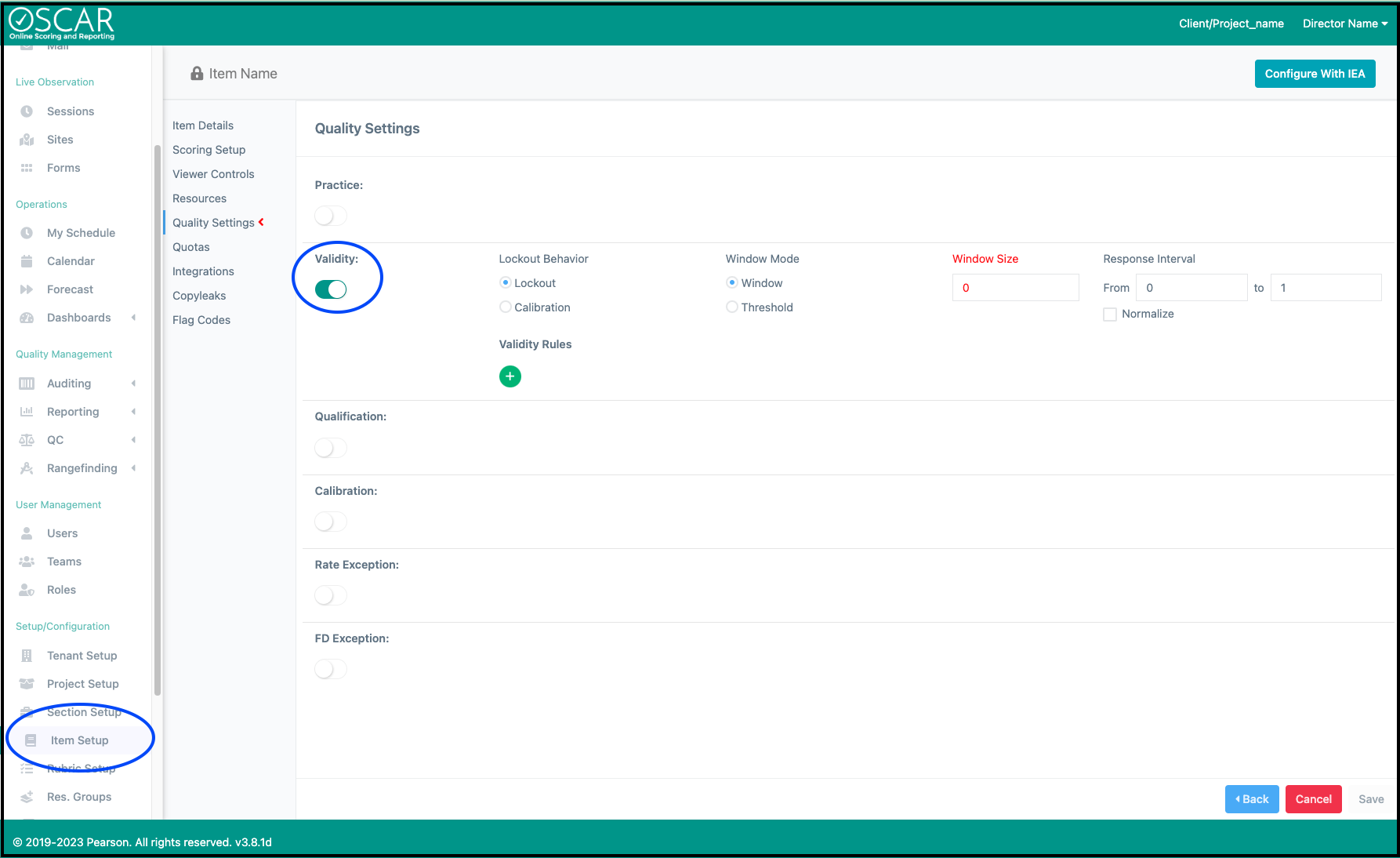
Task: Click the Sessions clock icon in sidebar
Action: tap(27, 111)
